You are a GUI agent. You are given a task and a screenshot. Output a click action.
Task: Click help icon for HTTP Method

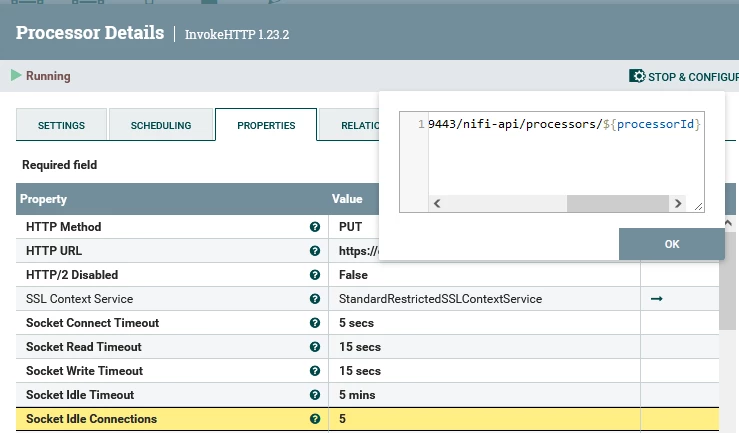[315, 227]
